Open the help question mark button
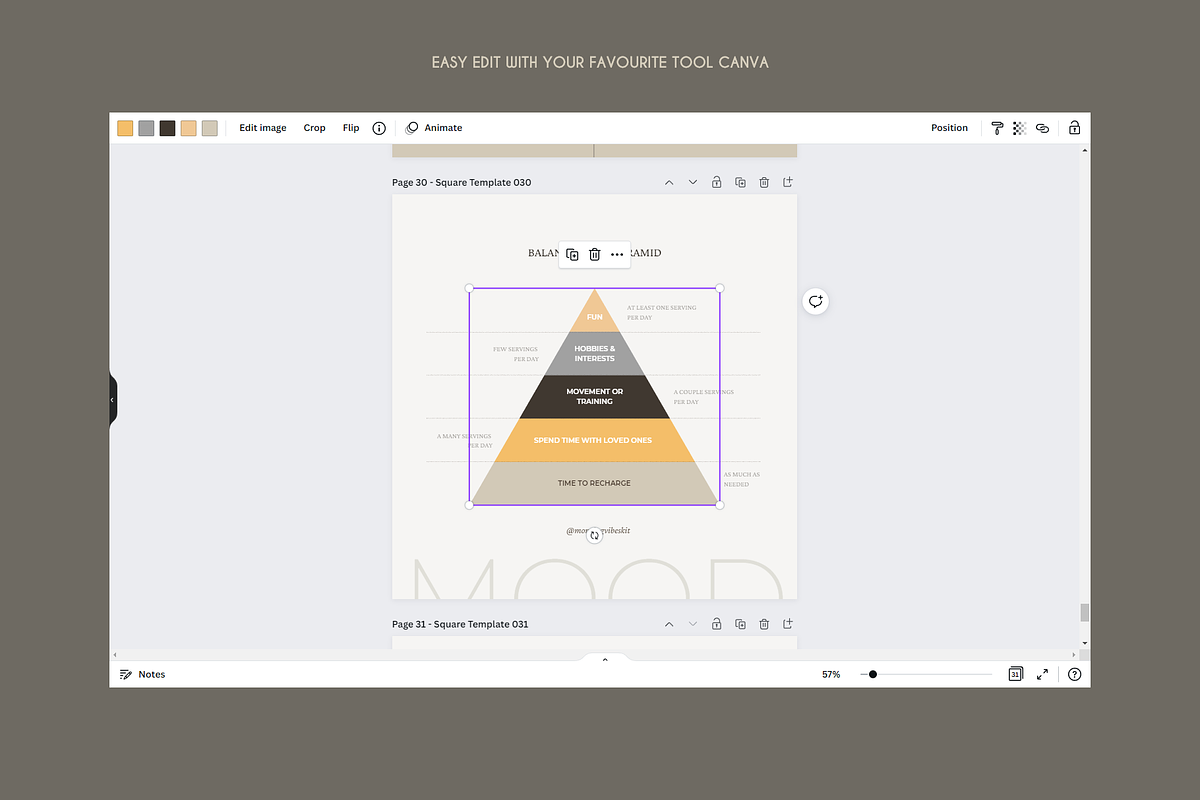Viewport: 1200px width, 800px height. [x=1075, y=675]
